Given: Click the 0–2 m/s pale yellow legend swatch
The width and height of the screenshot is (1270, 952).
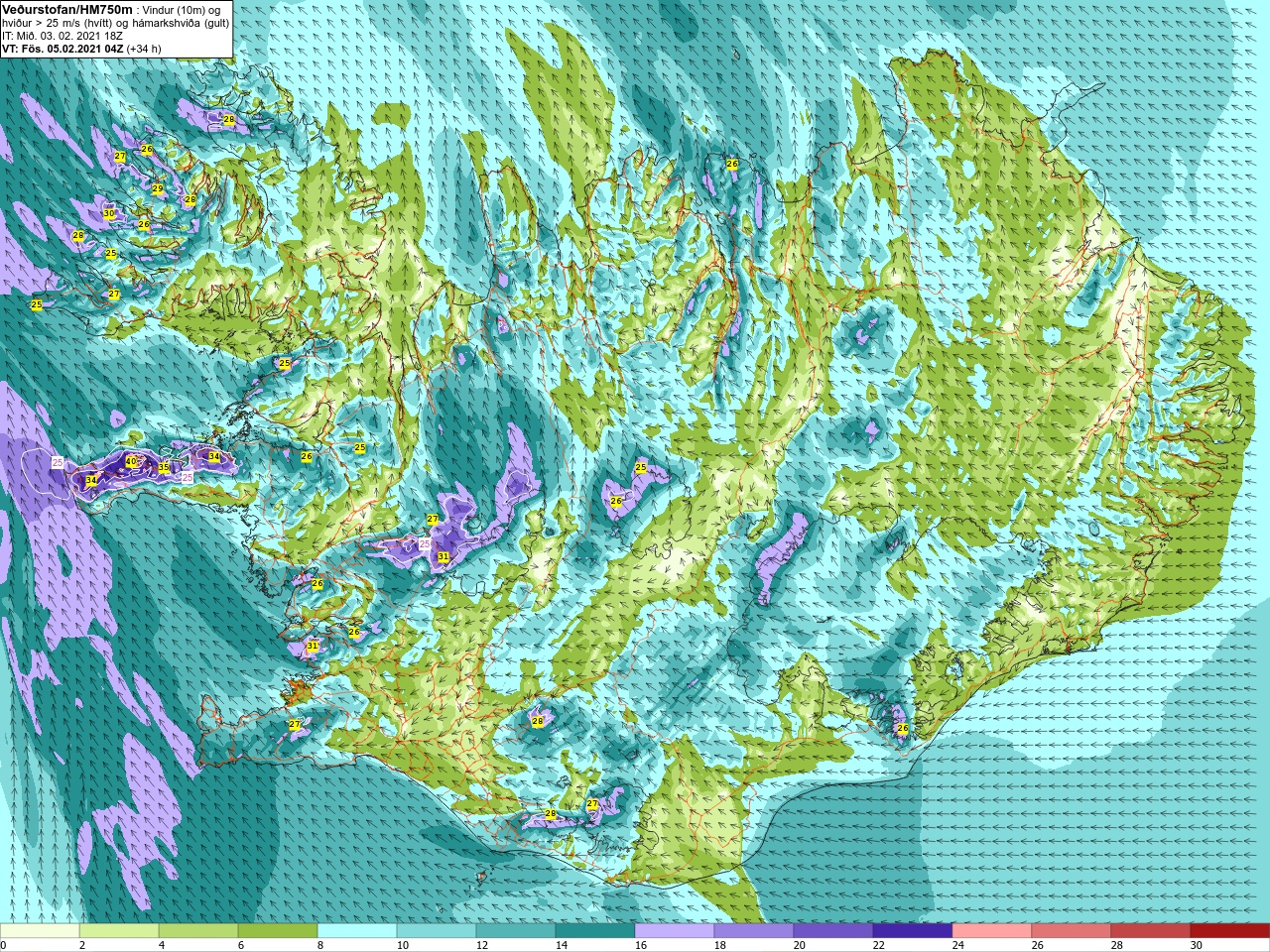Looking at the screenshot, I should click(40, 930).
